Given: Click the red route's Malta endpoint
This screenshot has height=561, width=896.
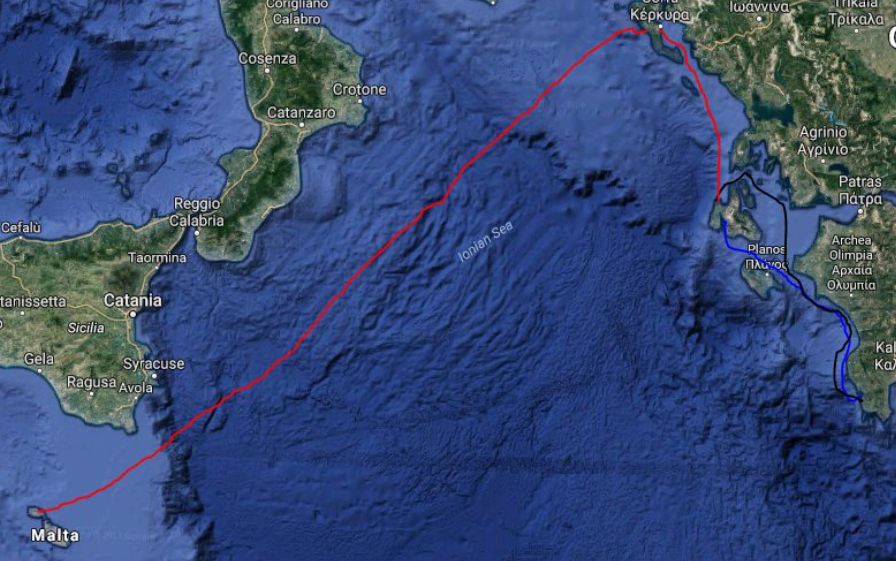Looking at the screenshot, I should point(40,510).
